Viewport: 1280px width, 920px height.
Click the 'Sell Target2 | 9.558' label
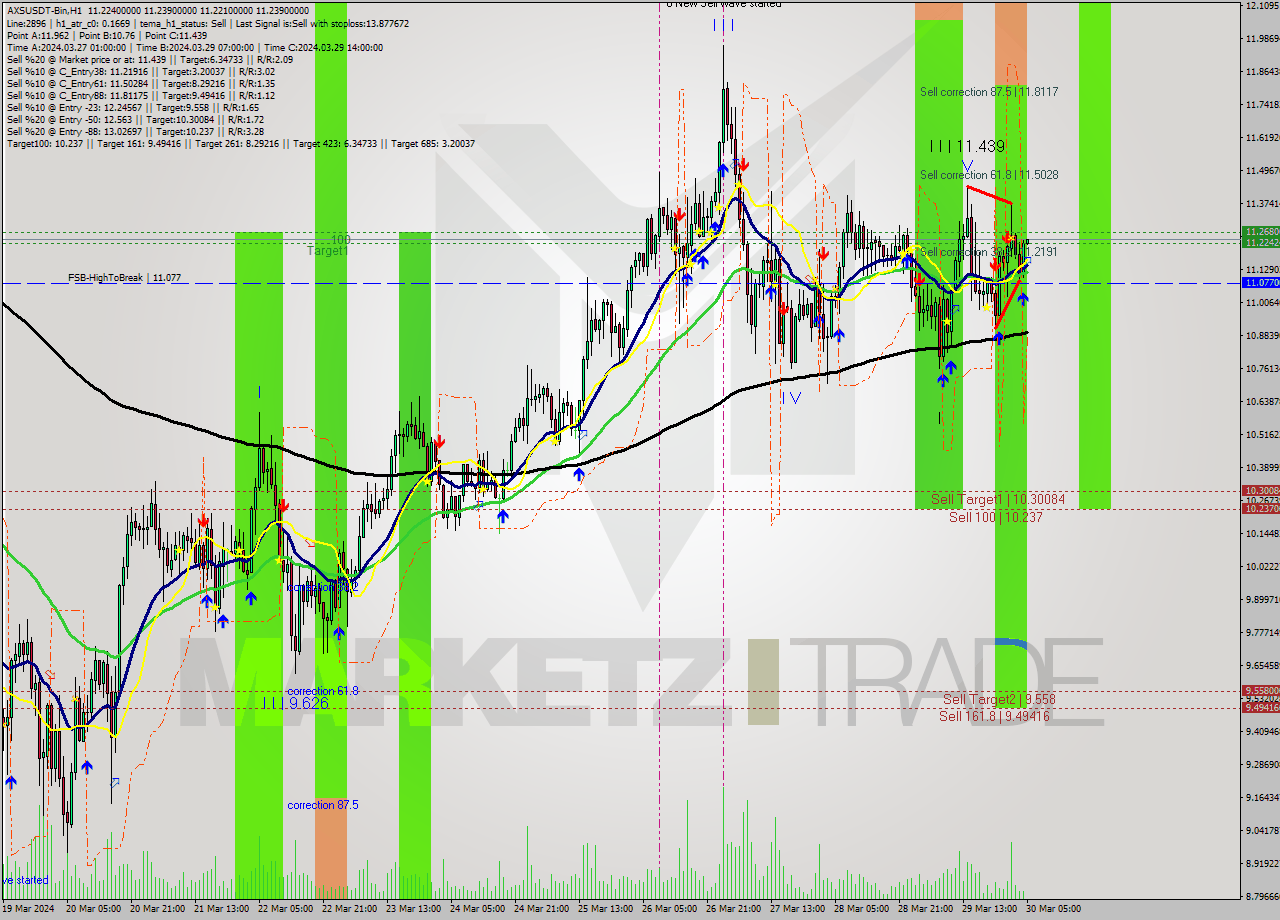[999, 700]
